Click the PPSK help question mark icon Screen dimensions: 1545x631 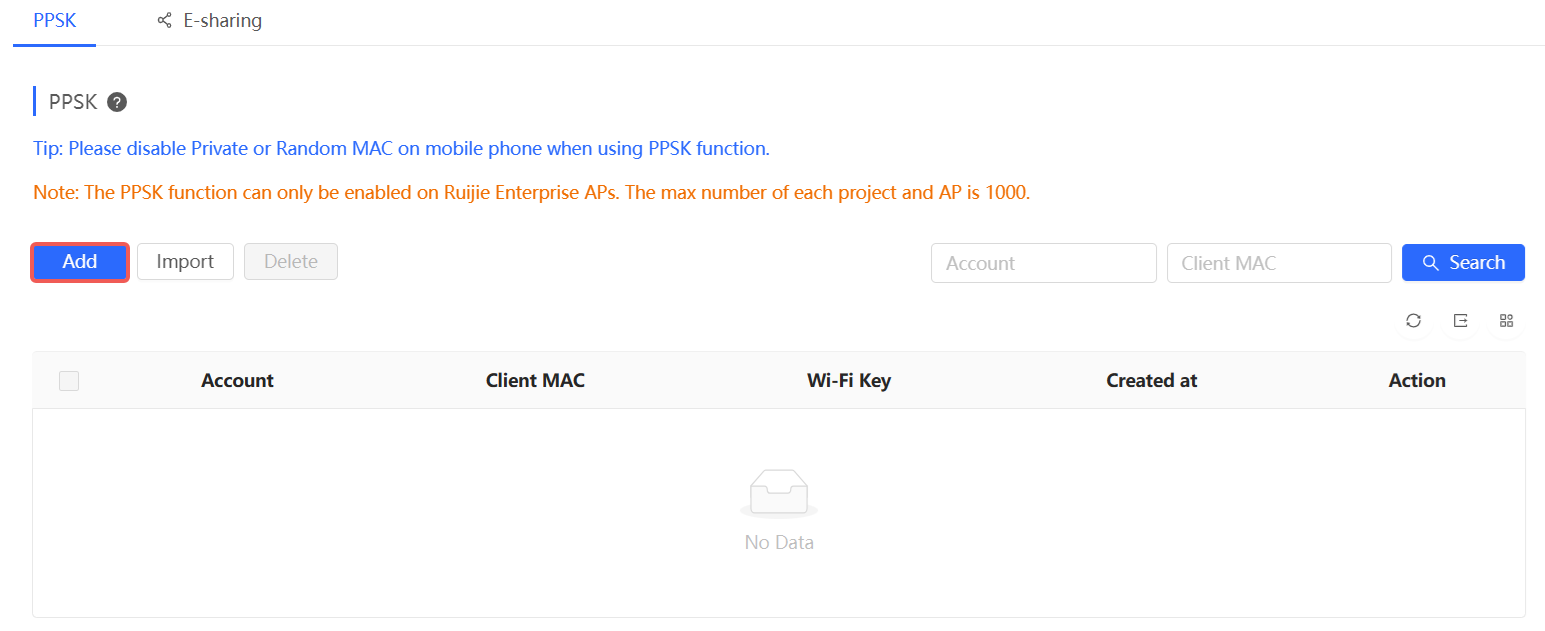click(x=117, y=102)
